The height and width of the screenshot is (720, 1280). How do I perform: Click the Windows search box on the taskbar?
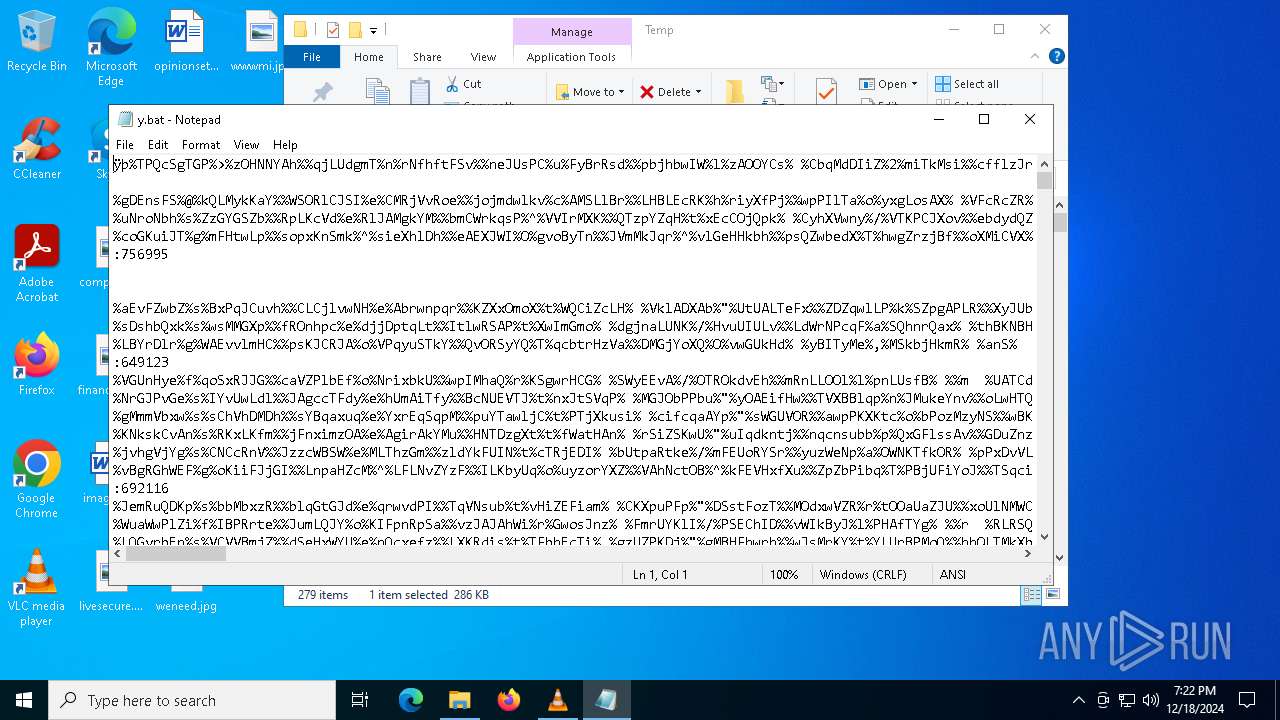pyautogui.click(x=192, y=700)
